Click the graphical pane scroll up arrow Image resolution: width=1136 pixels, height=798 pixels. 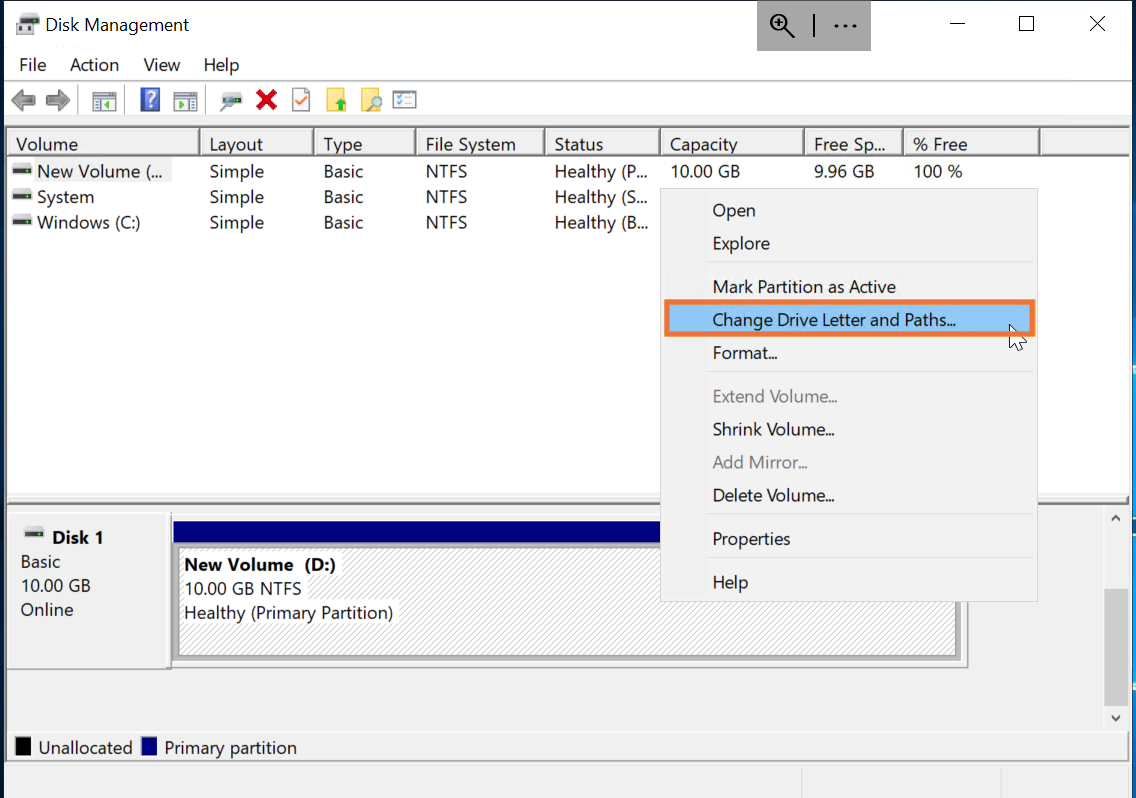coord(1116,518)
